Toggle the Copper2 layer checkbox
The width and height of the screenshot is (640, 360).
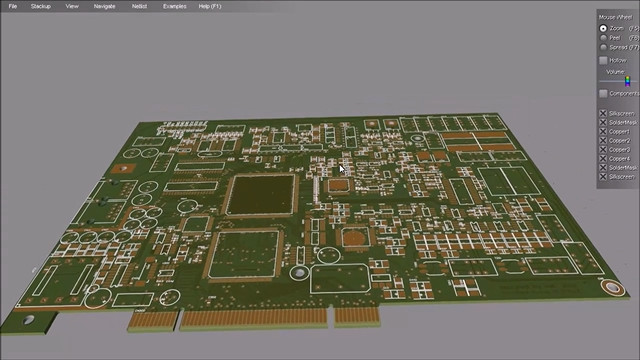coord(603,140)
